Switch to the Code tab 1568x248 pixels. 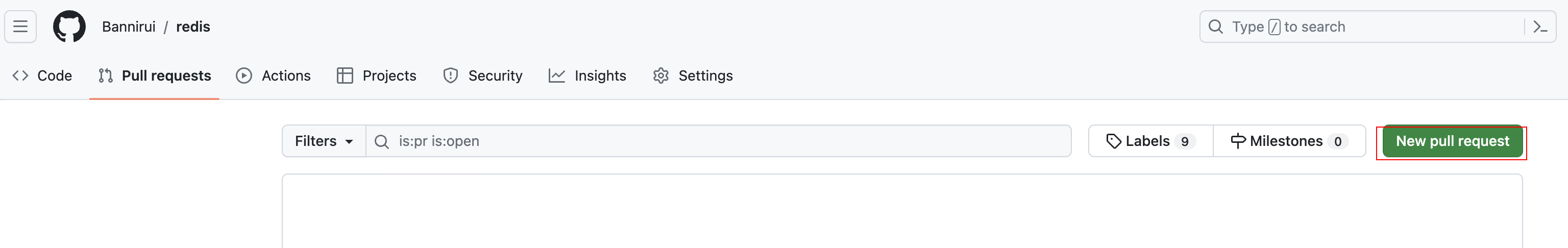tap(42, 76)
